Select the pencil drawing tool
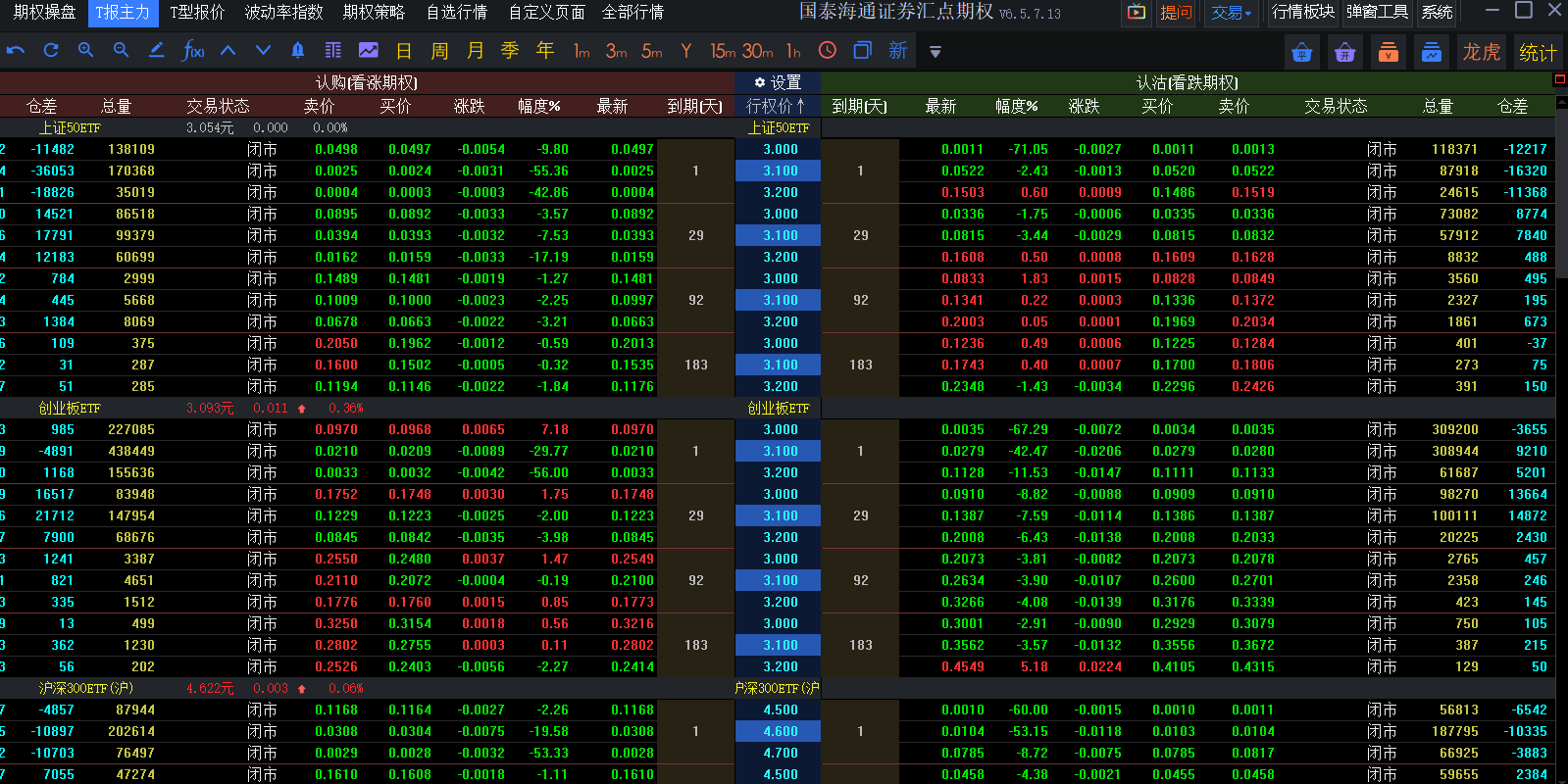 click(x=156, y=50)
